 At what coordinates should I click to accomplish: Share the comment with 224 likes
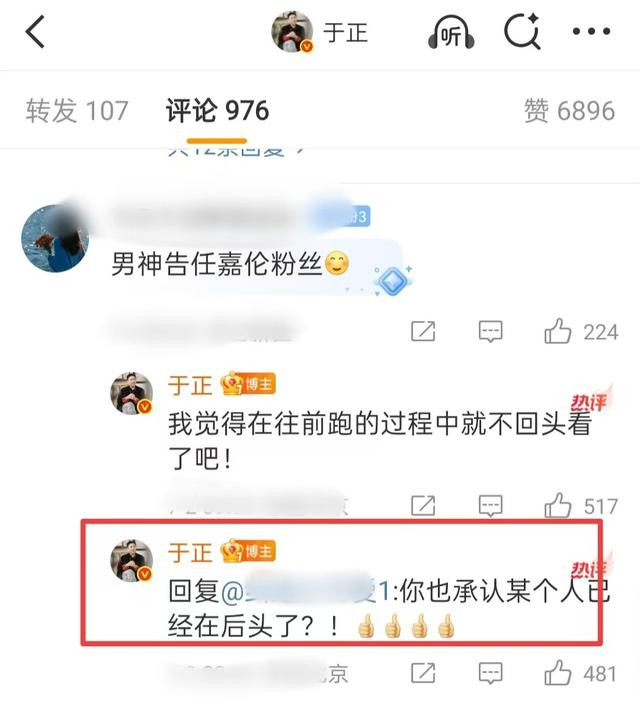[x=423, y=332]
